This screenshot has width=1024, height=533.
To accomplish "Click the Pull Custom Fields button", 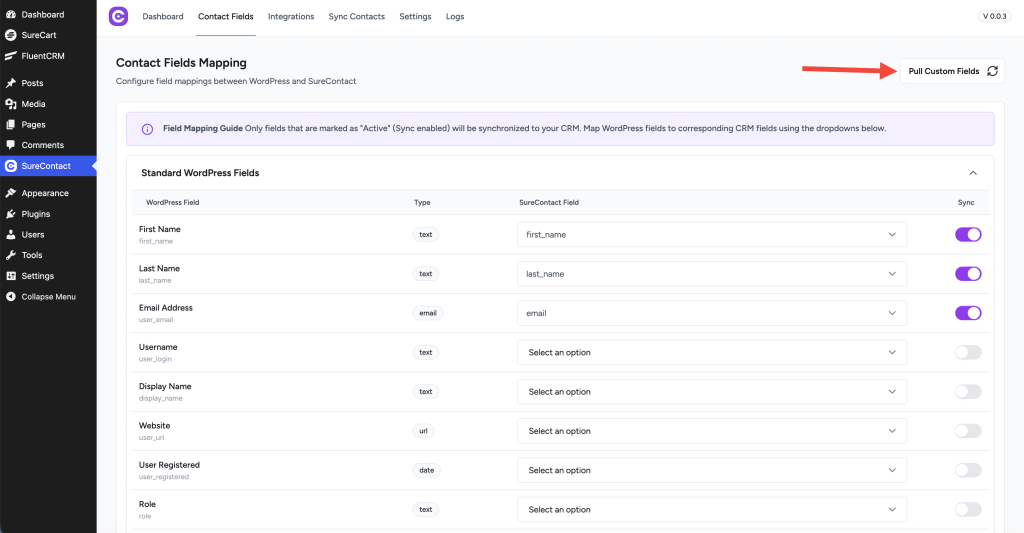I will [x=952, y=71].
